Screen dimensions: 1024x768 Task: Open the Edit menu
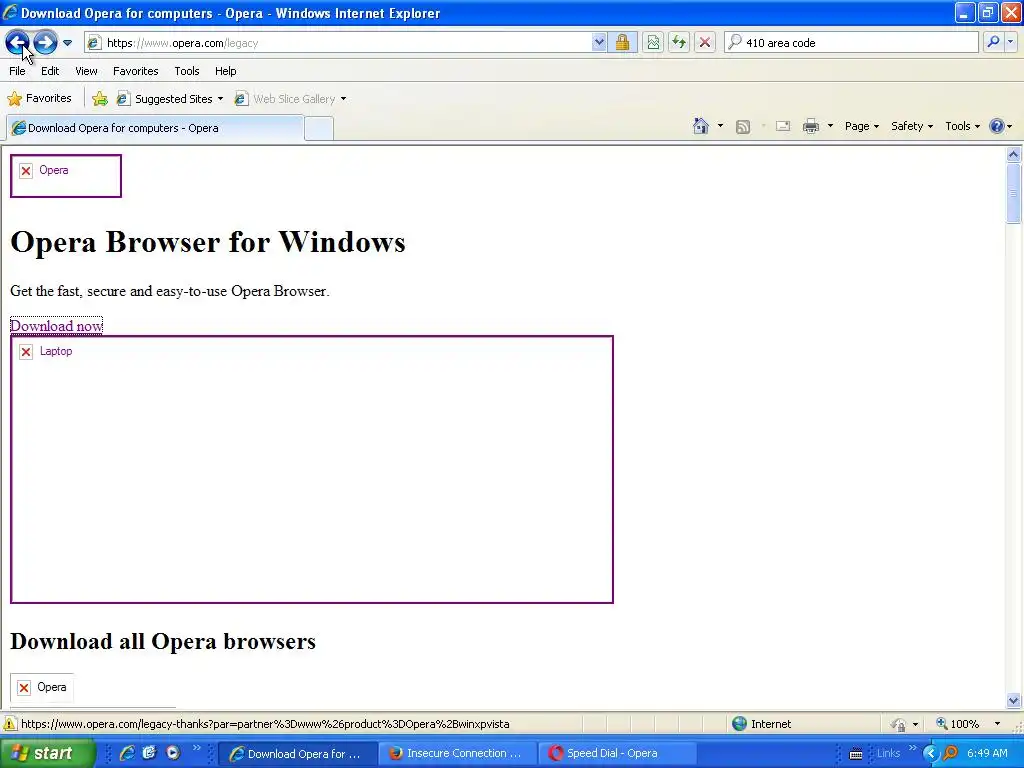[x=50, y=71]
